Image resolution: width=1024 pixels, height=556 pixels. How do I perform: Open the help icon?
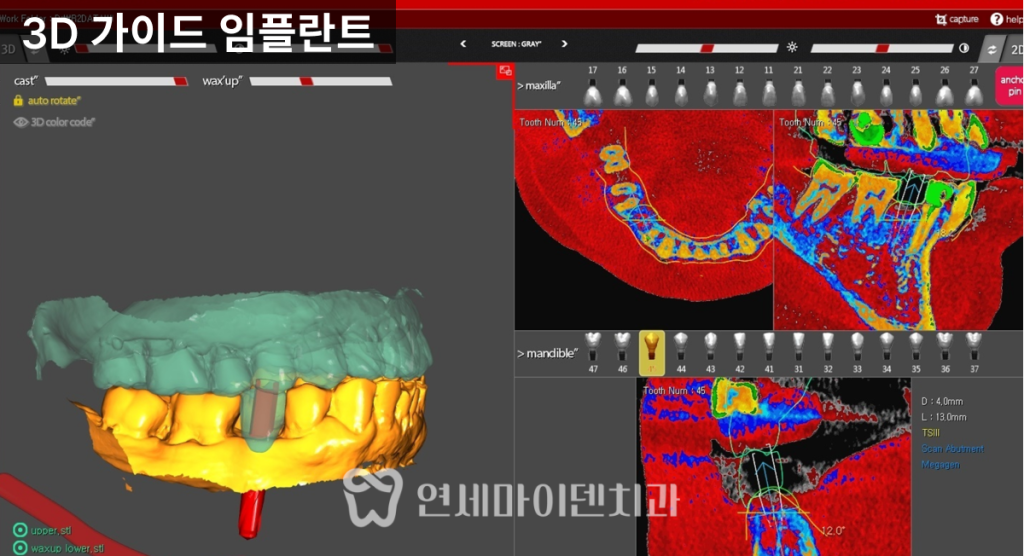point(996,19)
